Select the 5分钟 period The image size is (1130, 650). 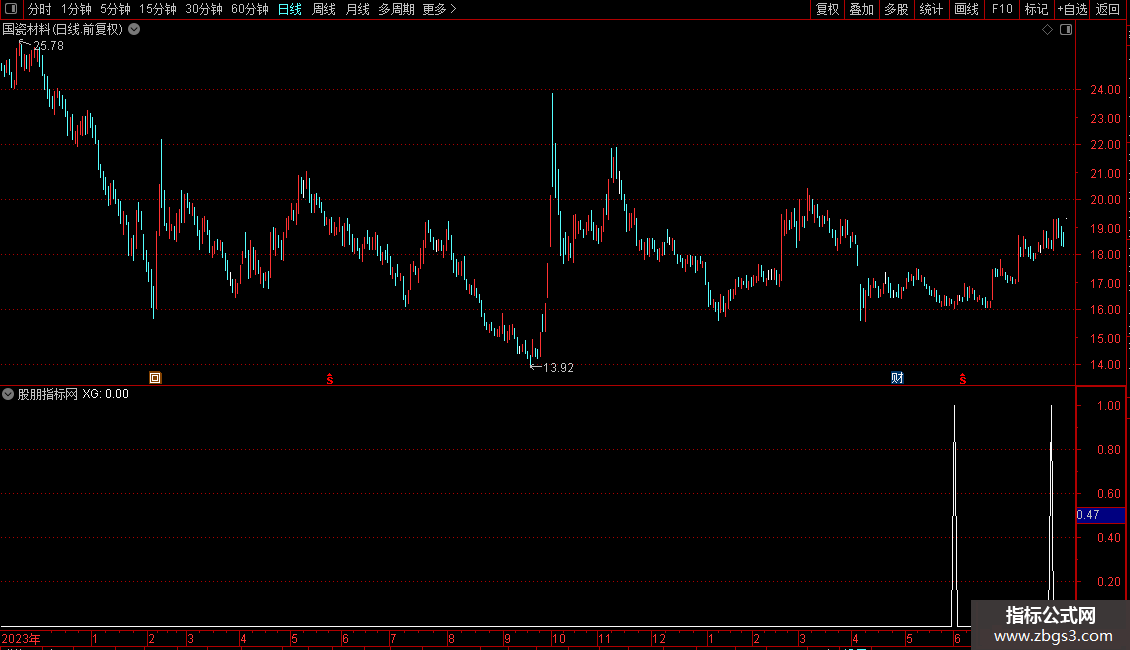(115, 9)
